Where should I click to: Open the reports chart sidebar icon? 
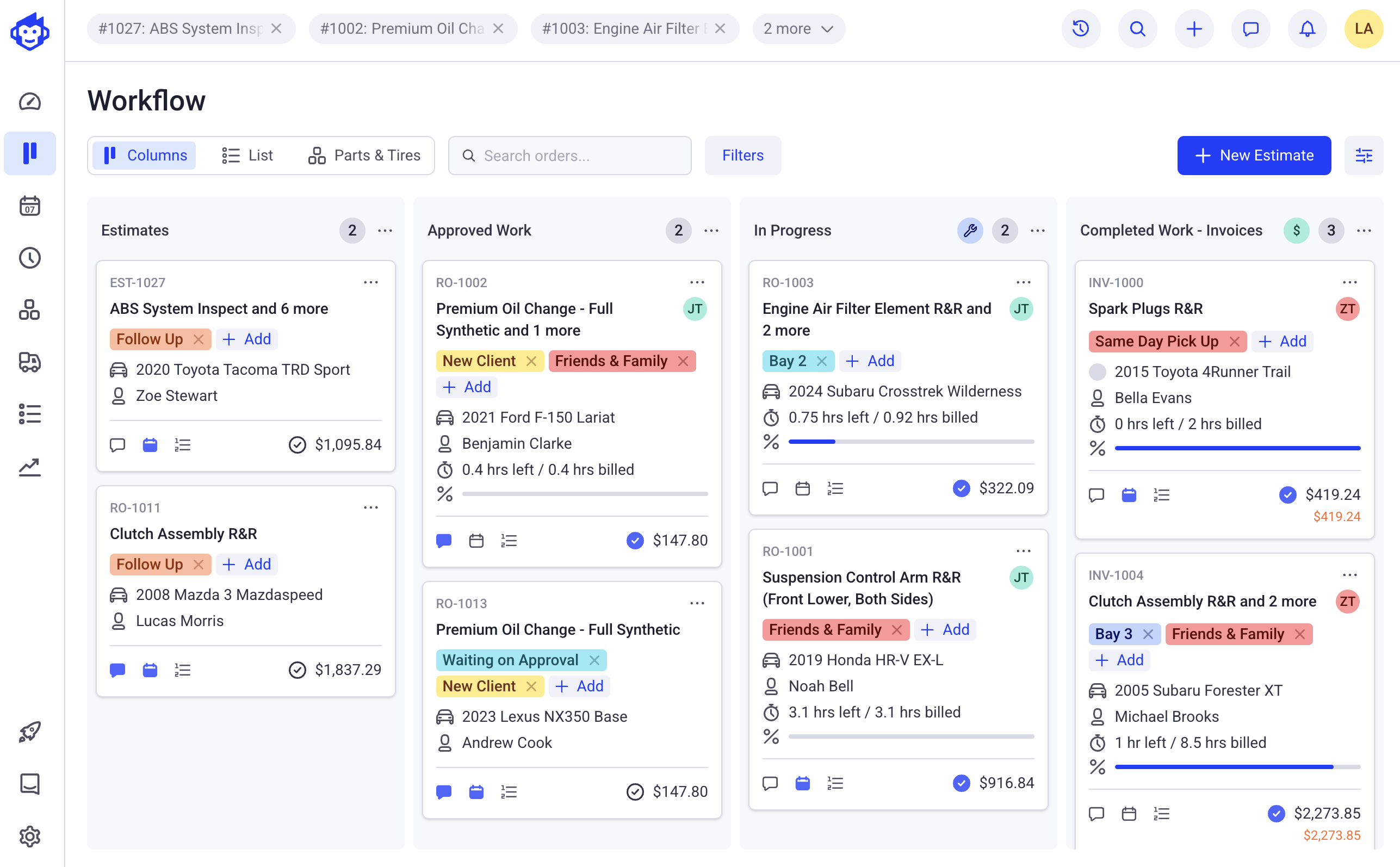pos(30,467)
